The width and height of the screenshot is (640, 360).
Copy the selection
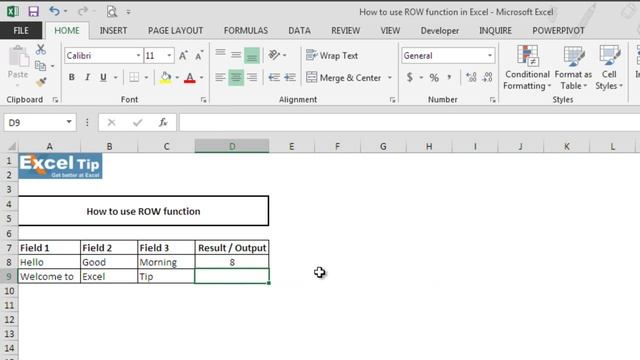click(40, 66)
